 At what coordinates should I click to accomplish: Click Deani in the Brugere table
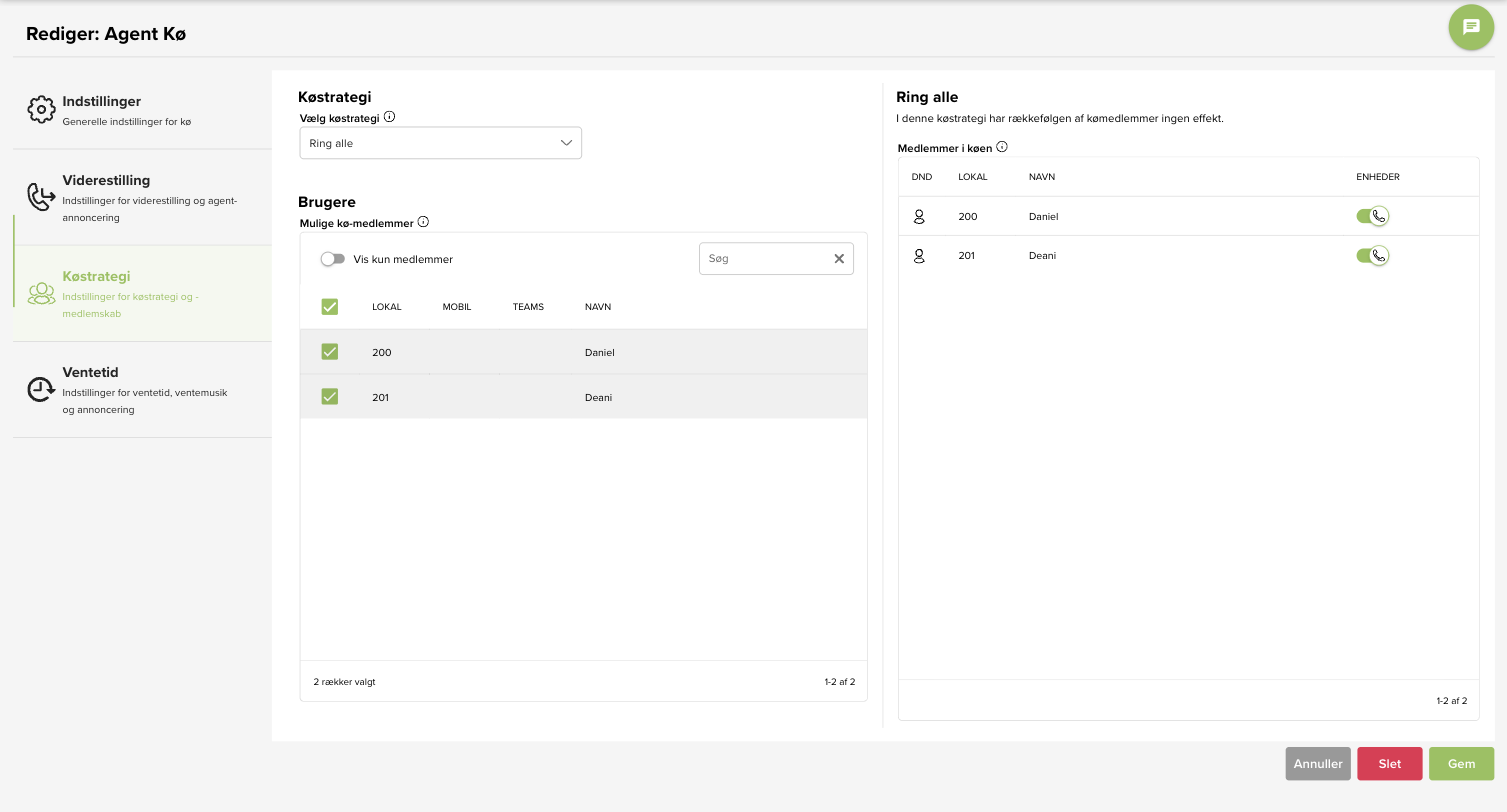pos(598,398)
